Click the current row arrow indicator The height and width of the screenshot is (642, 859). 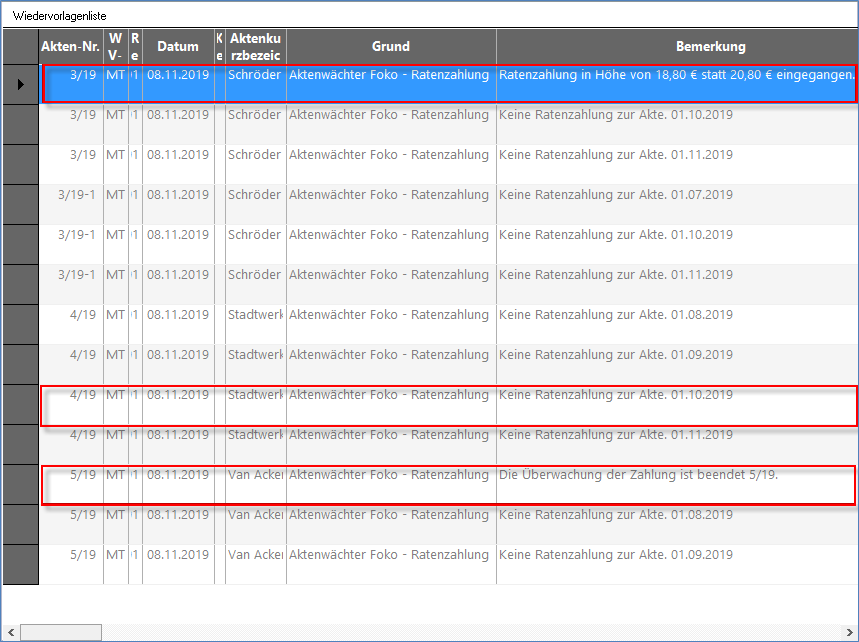[20, 85]
